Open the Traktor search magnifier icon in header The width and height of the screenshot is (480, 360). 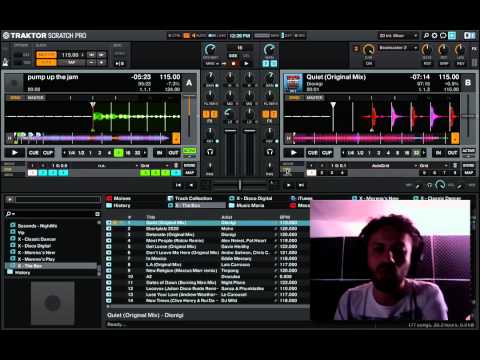426,36
